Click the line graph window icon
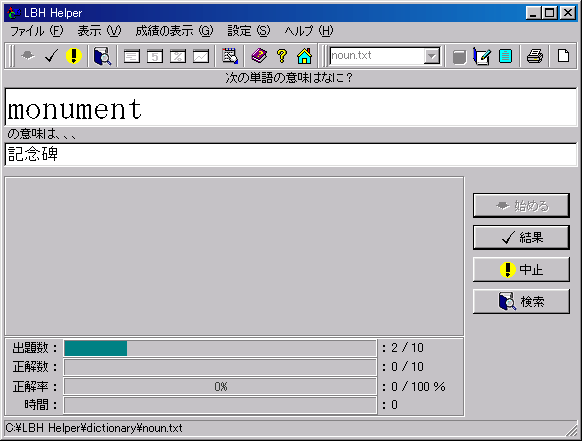Screen dimensions: 582x441 pos(201,56)
